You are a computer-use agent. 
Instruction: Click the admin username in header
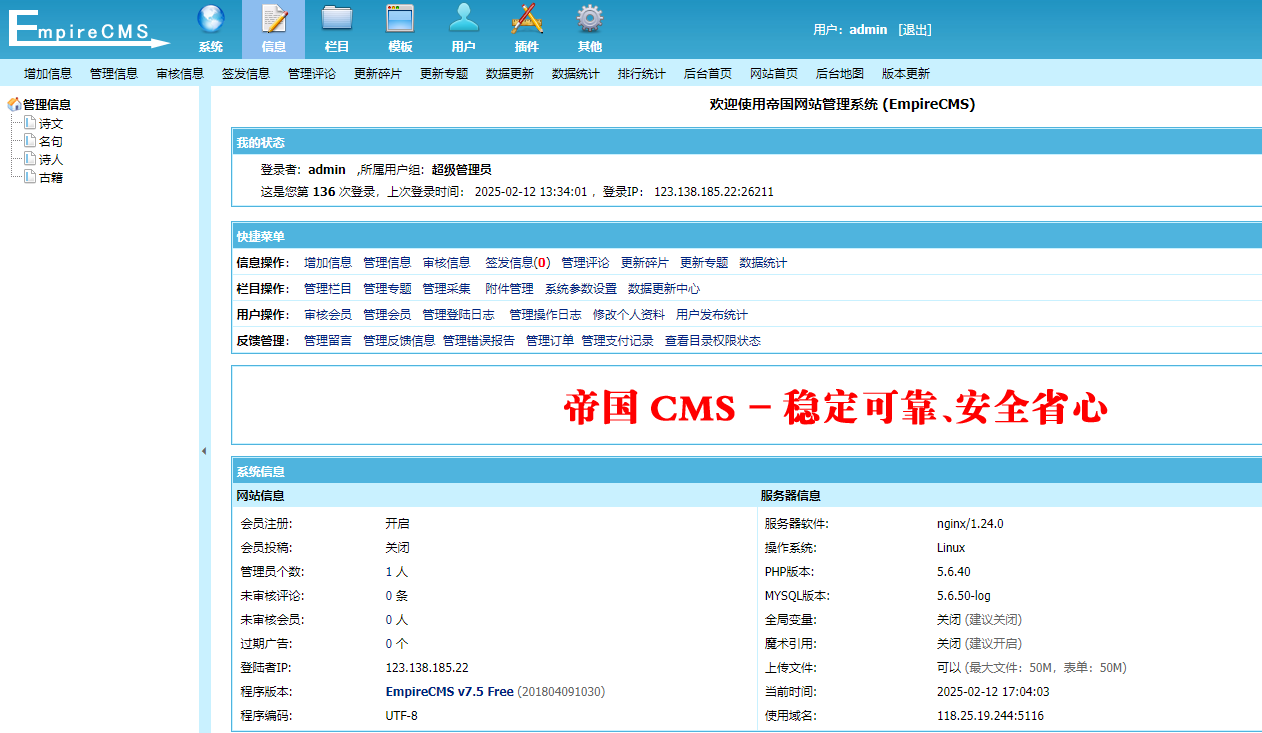[868, 30]
